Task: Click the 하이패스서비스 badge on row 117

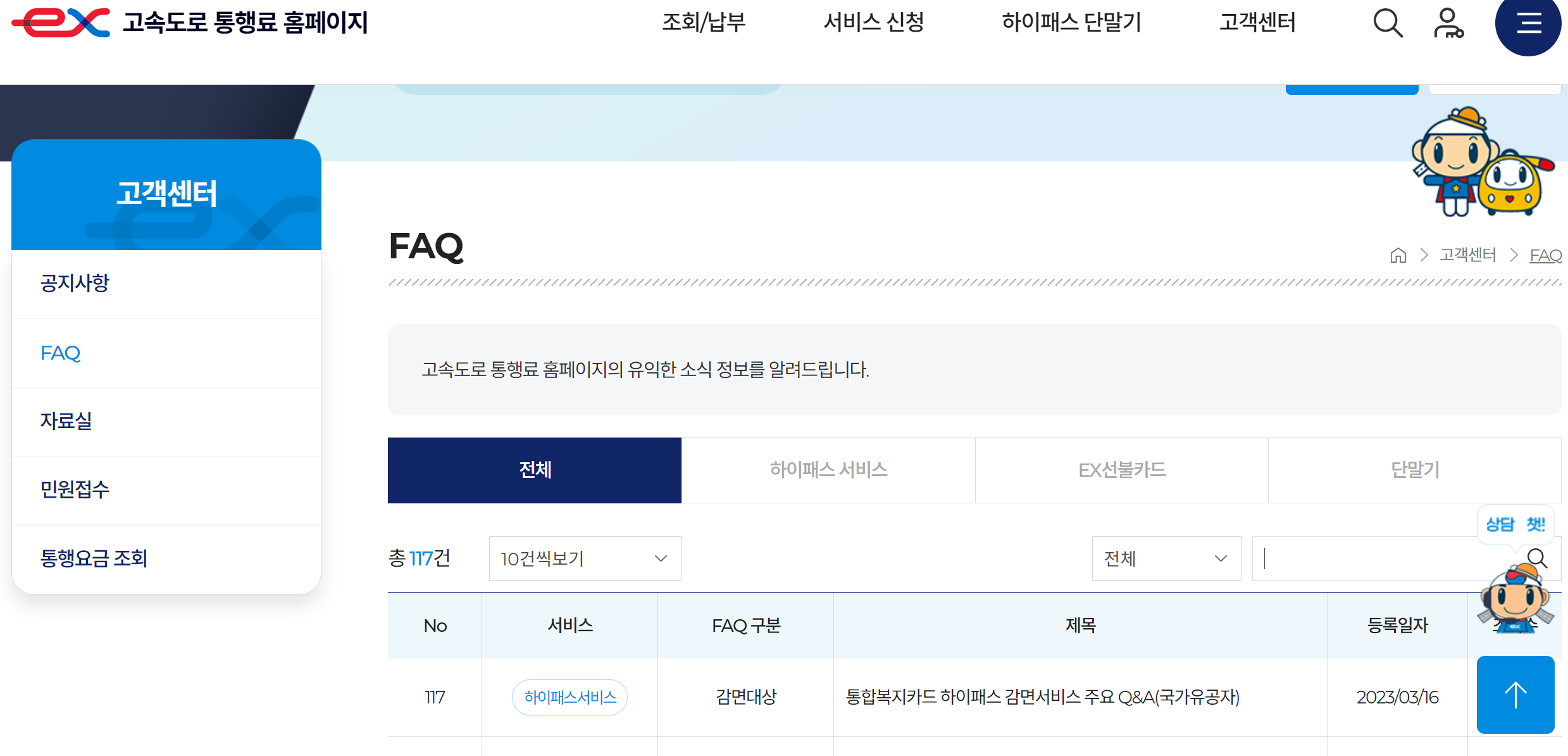Action: (569, 696)
